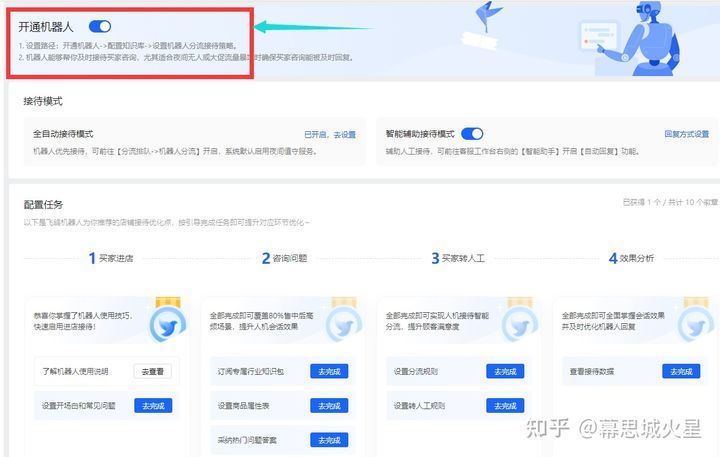Click the 设置转人工规则 task label
This screenshot has width=720, height=457.
(419, 406)
